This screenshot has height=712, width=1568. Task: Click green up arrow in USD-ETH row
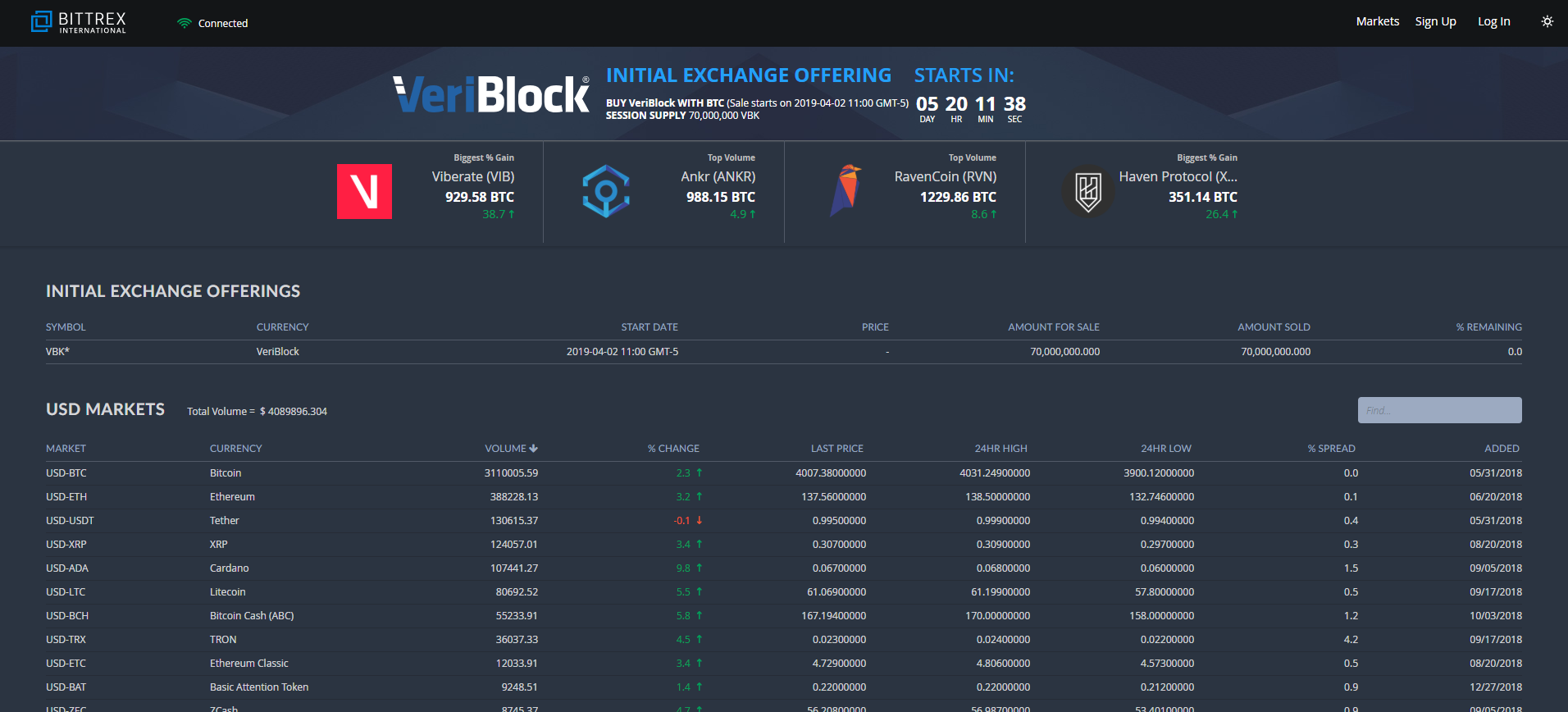(x=699, y=497)
